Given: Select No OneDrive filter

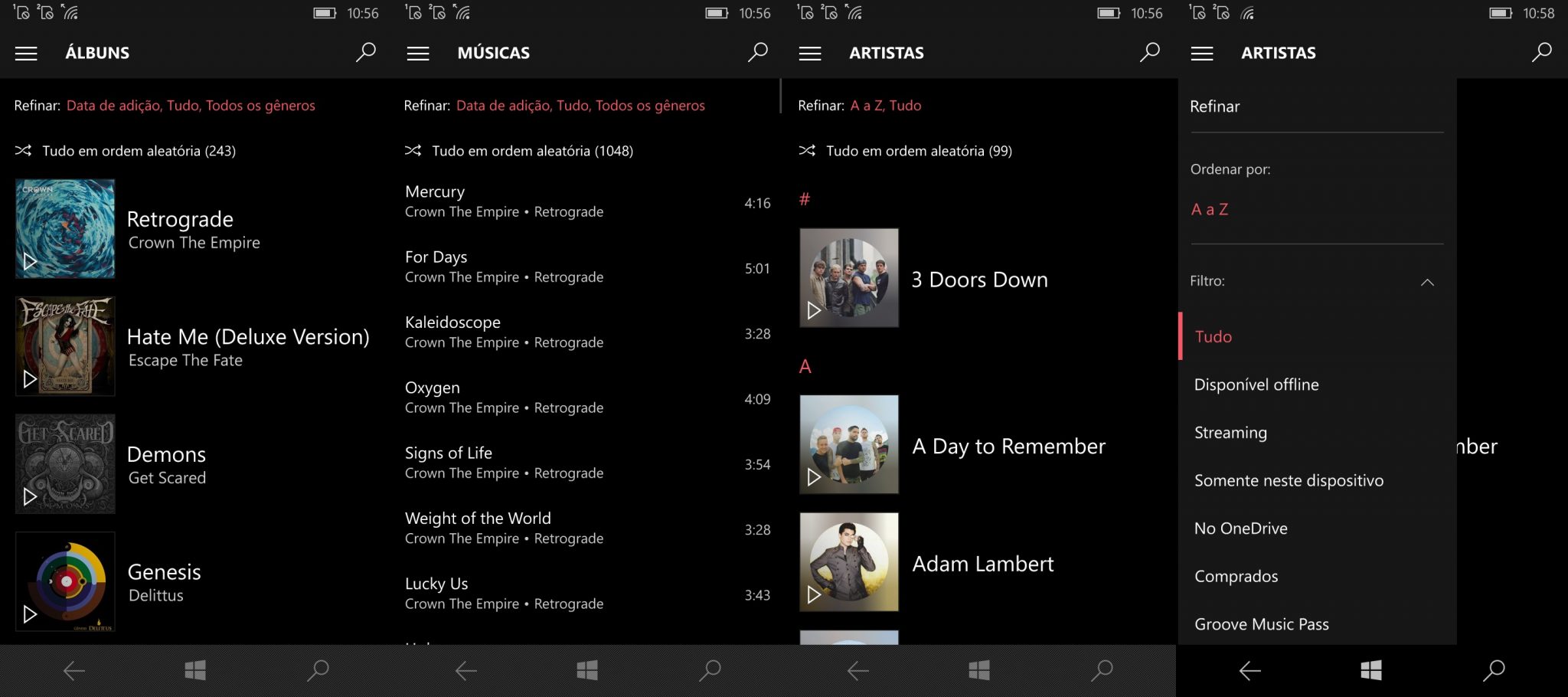Looking at the screenshot, I should pos(1240,528).
